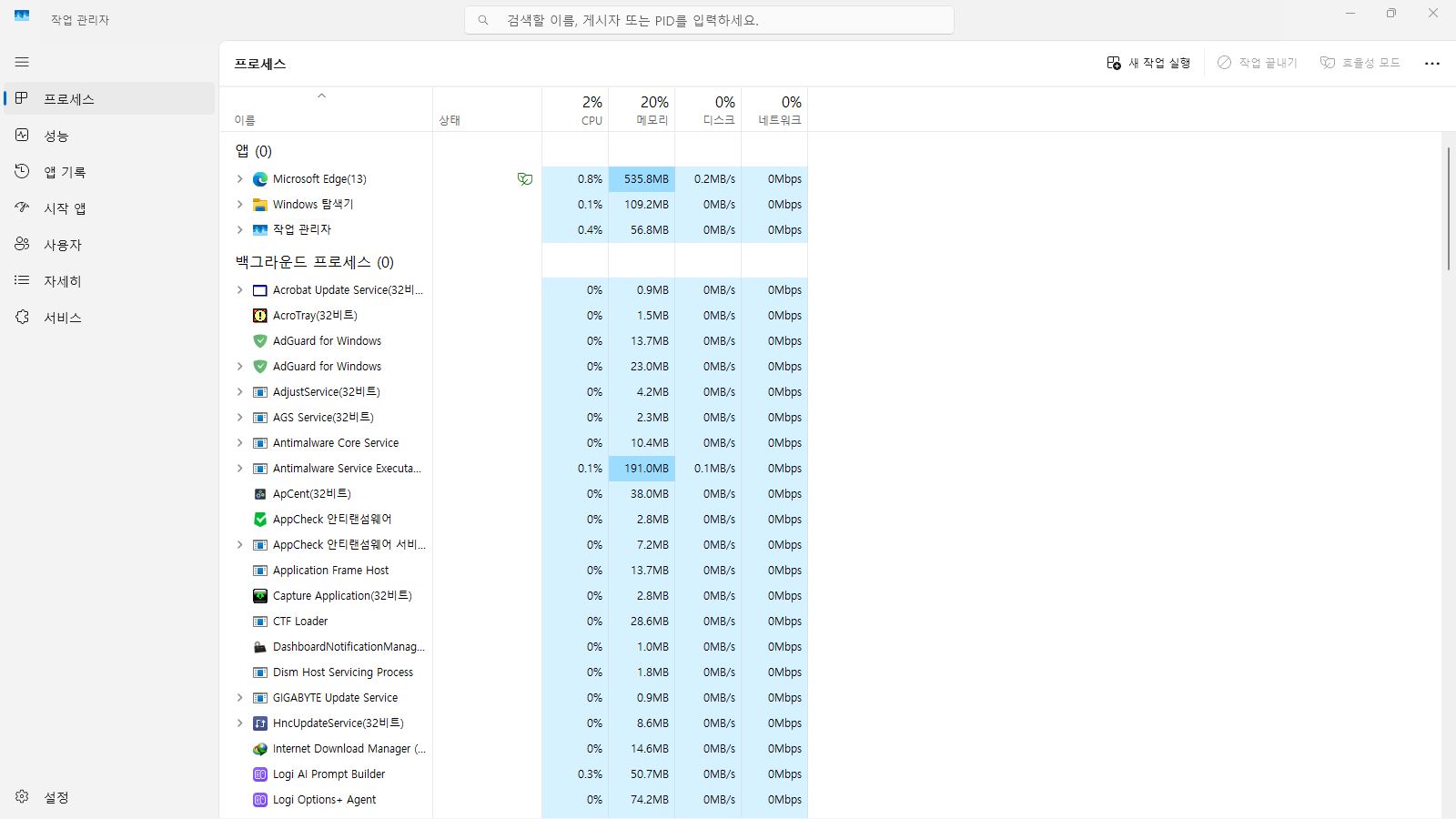
Task: Click the AppCheck 안티랜섬웨어 green check icon
Action: [x=260, y=520]
